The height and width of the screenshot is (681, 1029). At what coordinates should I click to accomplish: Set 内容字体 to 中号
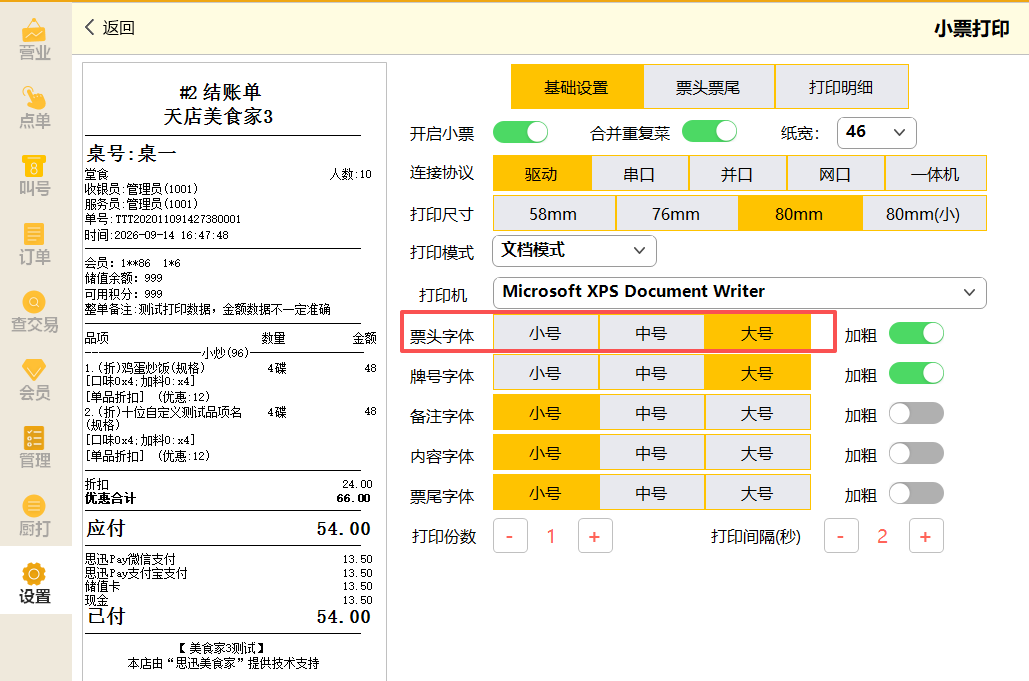coord(652,453)
